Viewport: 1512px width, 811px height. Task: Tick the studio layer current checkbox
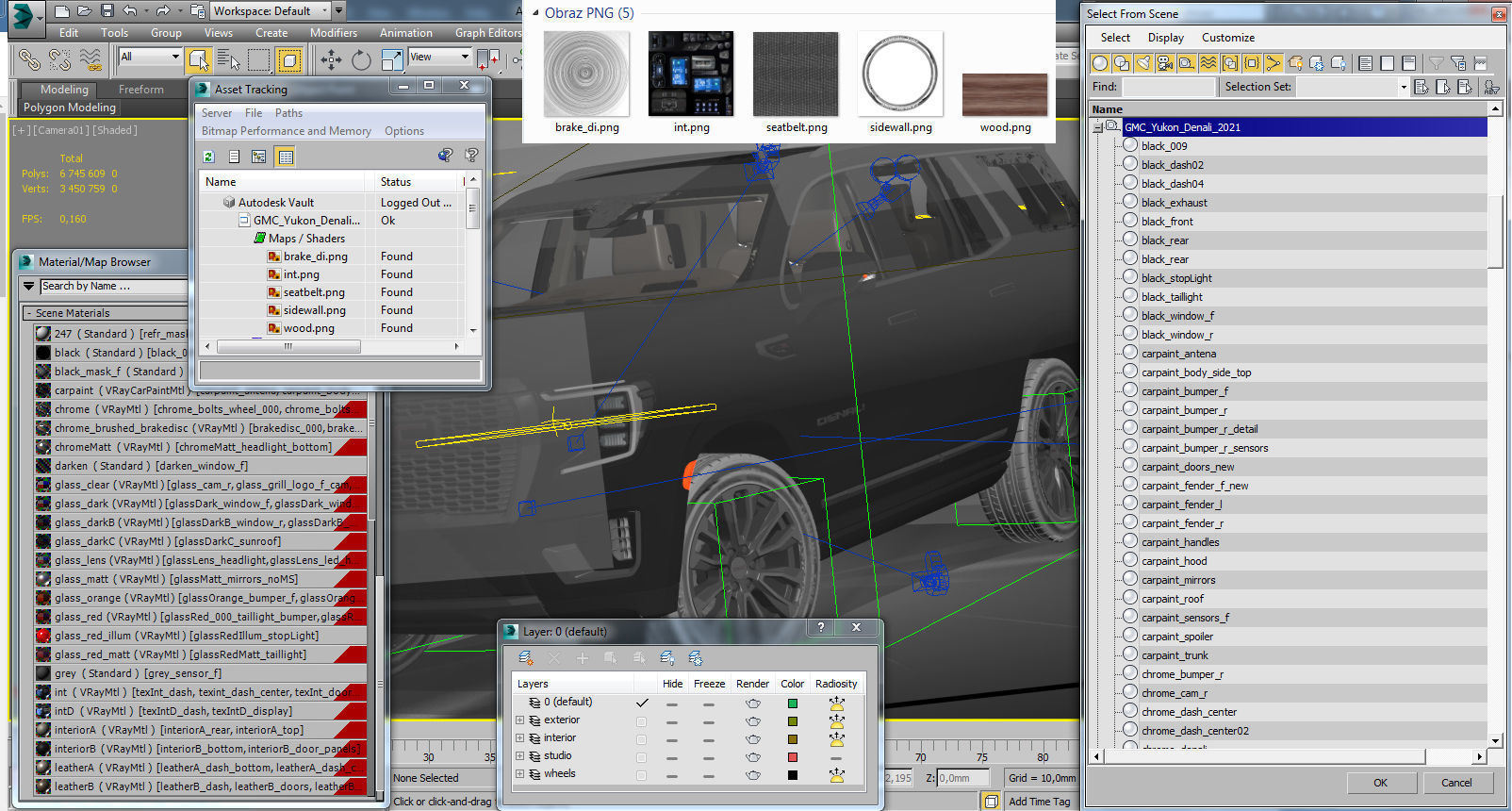click(x=642, y=757)
